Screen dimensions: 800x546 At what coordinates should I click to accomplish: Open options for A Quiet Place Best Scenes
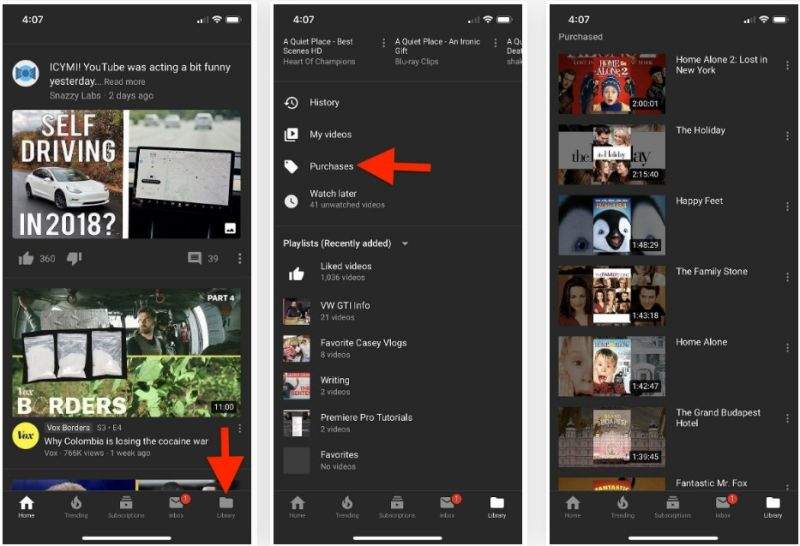click(x=384, y=43)
